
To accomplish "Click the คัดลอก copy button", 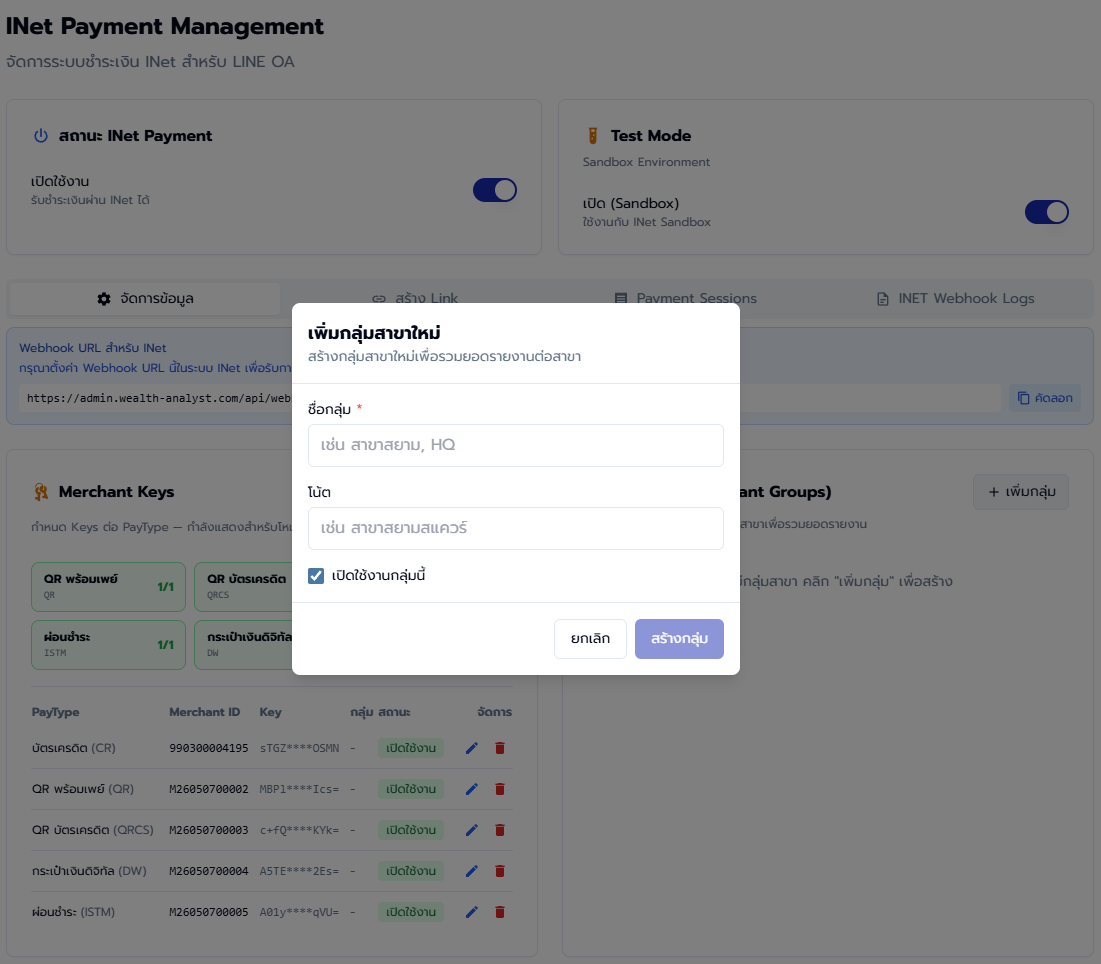I will coord(1045,398).
